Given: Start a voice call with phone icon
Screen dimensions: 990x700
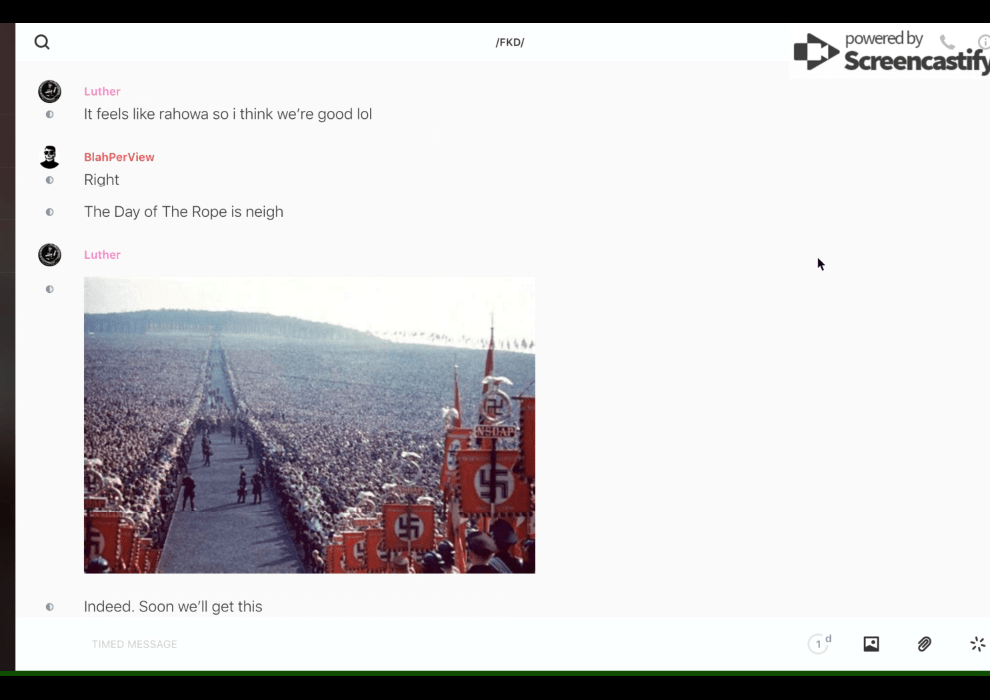Looking at the screenshot, I should (948, 42).
